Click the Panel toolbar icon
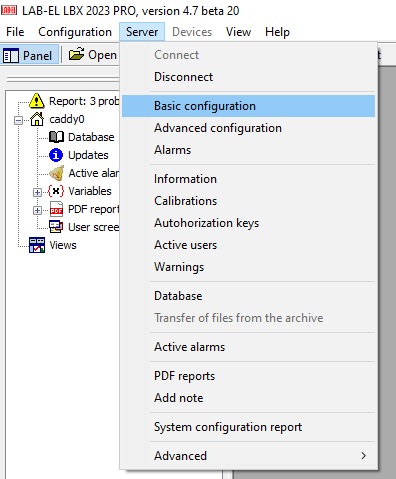Screen dimensions: 396x479 tap(11, 55)
